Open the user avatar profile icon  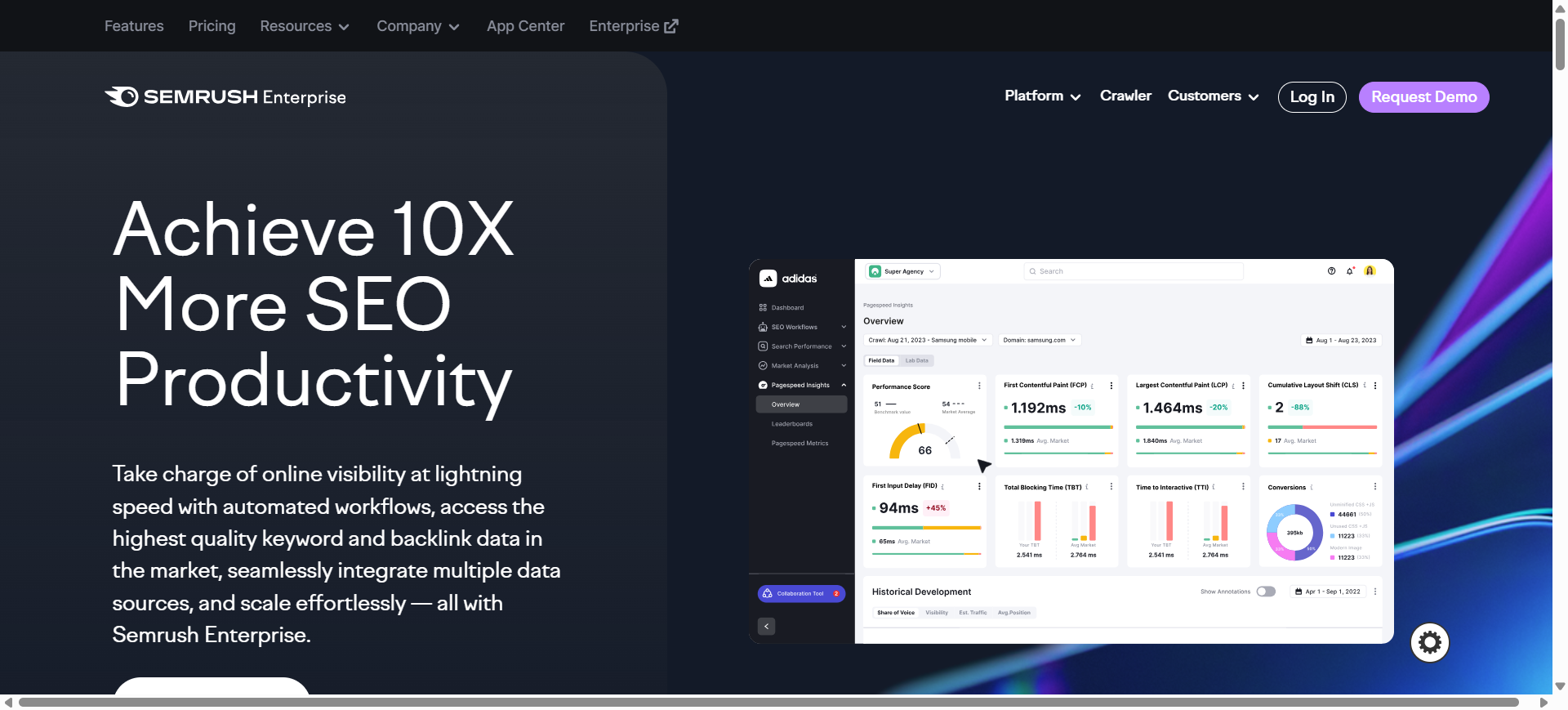tap(1370, 271)
